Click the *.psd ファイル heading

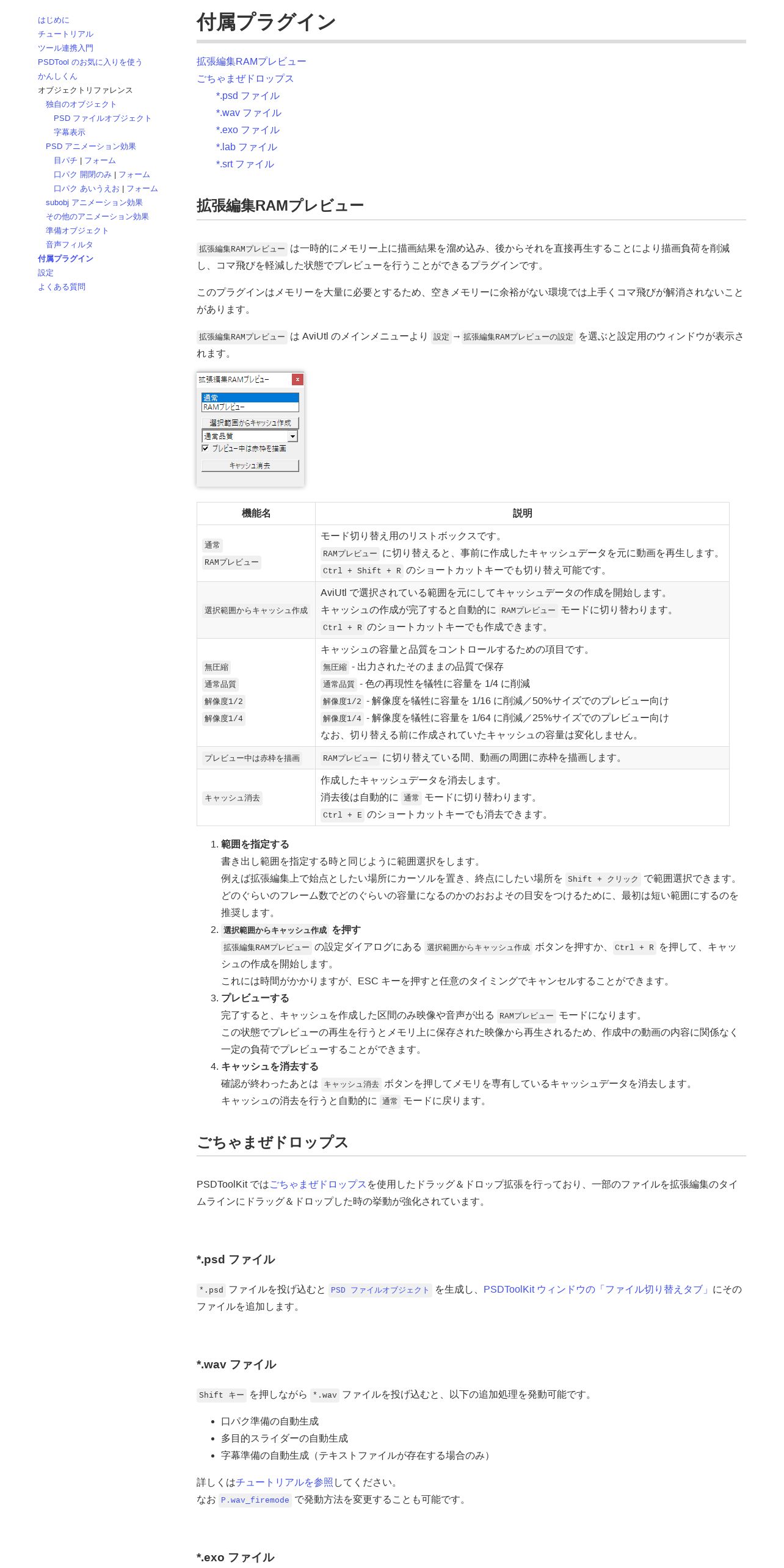coord(236,1260)
